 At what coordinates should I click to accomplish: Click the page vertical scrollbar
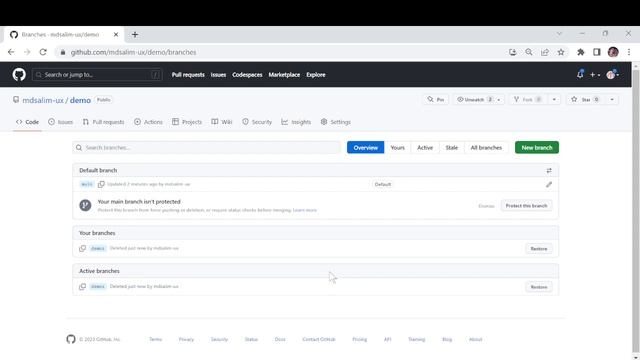click(636, 210)
